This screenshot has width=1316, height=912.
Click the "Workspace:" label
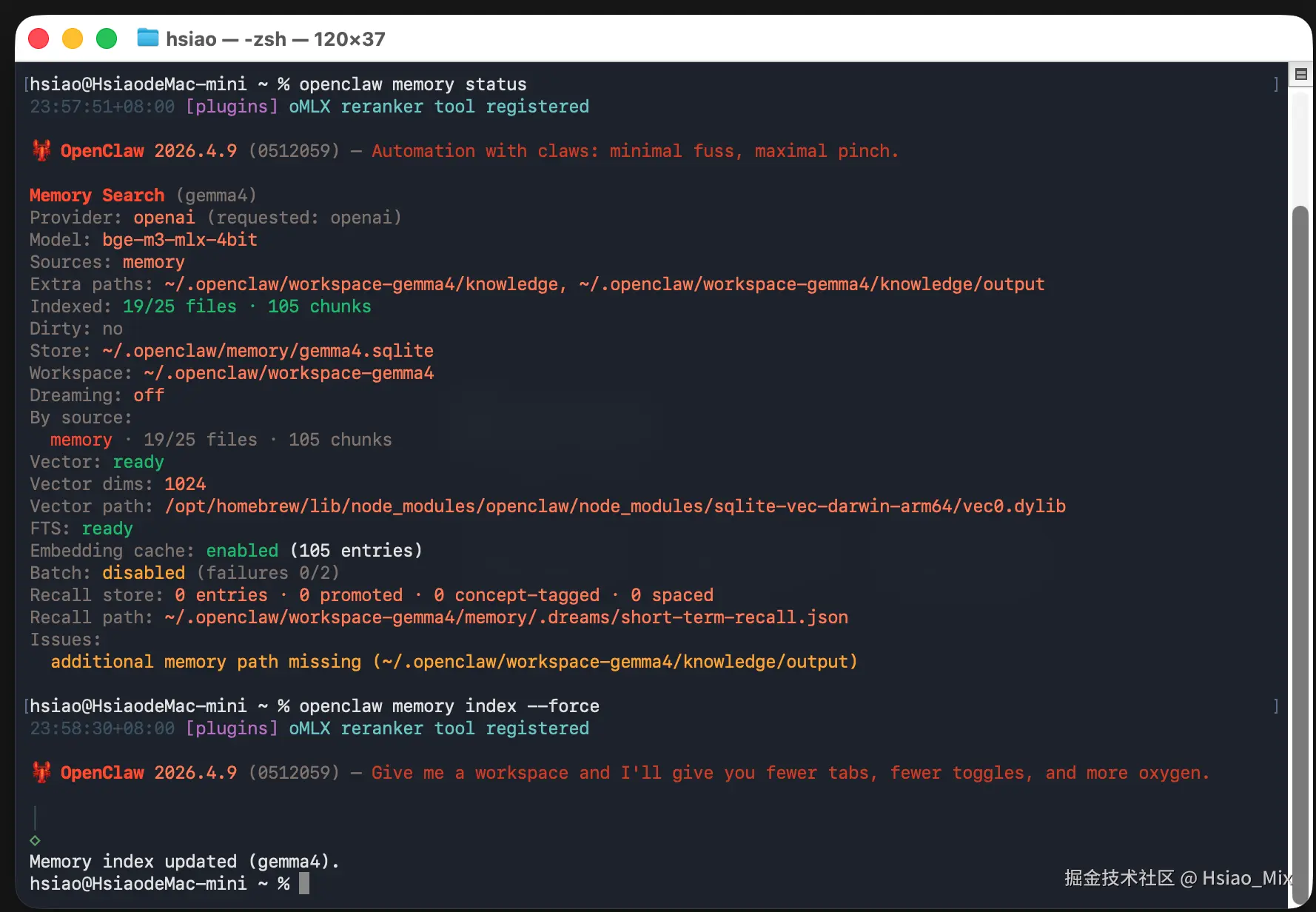pyautogui.click(x=81, y=373)
